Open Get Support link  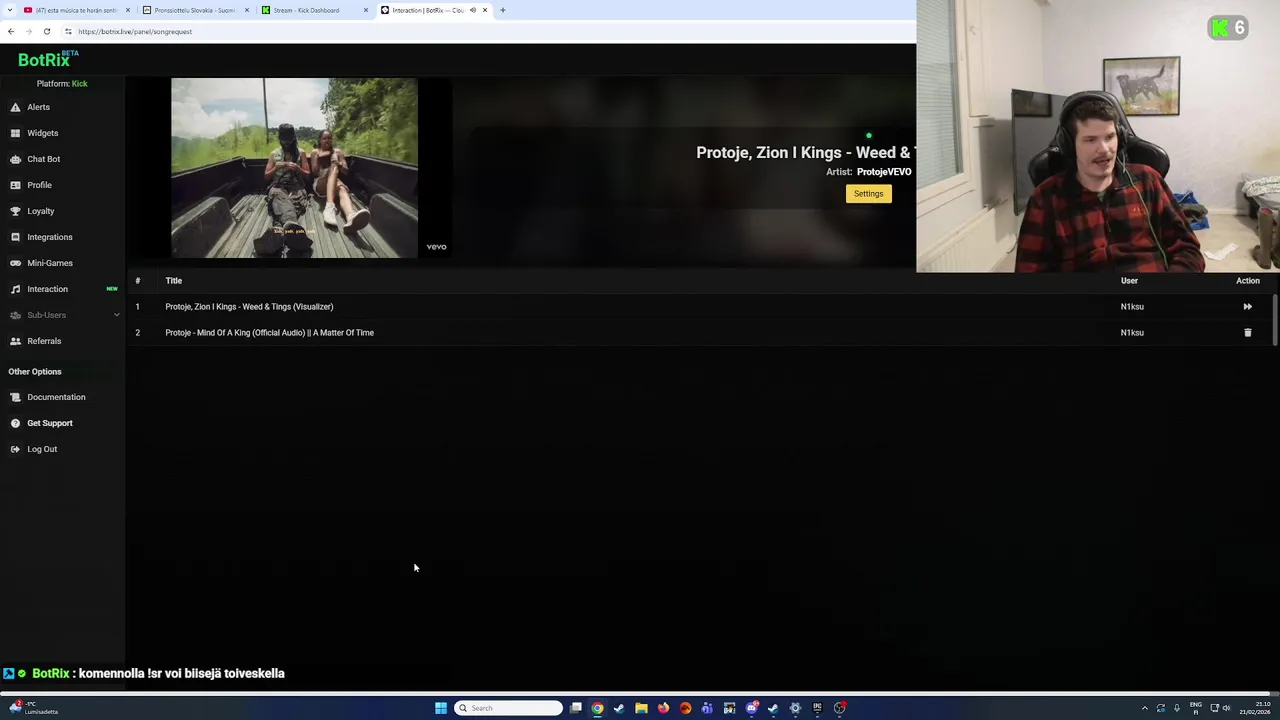click(x=49, y=423)
